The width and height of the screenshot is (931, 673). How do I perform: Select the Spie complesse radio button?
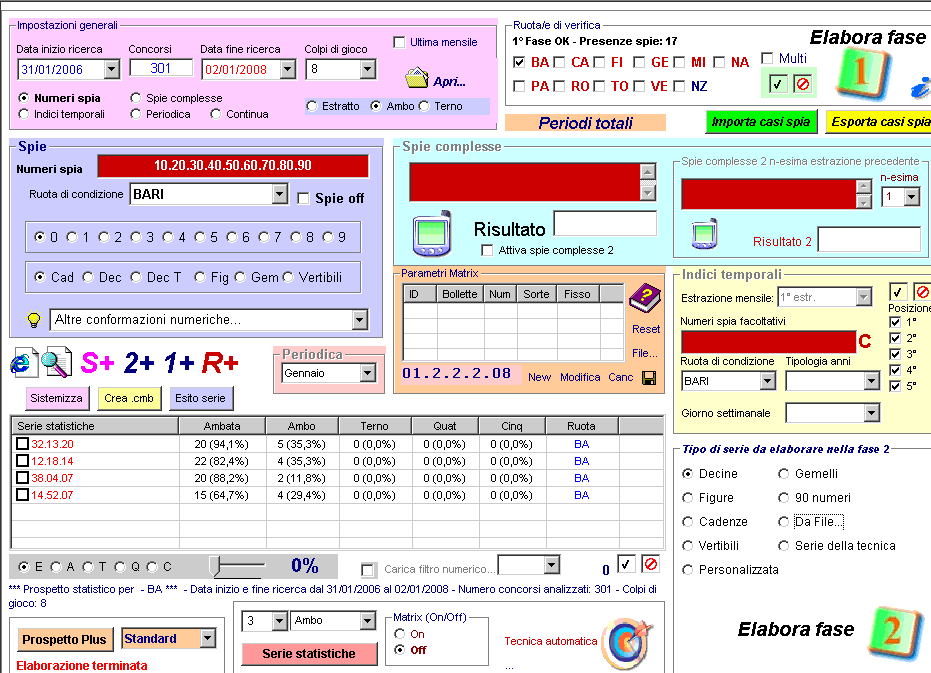[x=136, y=98]
